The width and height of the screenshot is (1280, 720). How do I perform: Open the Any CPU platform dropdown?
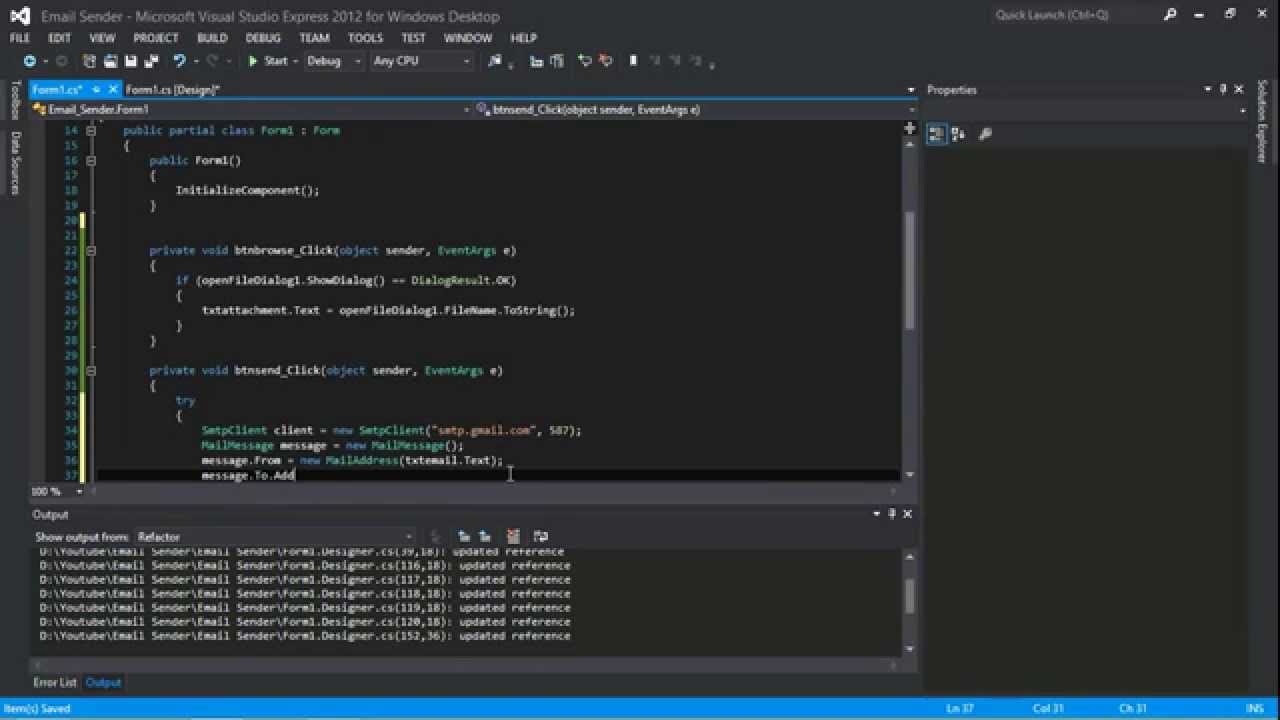(421, 61)
